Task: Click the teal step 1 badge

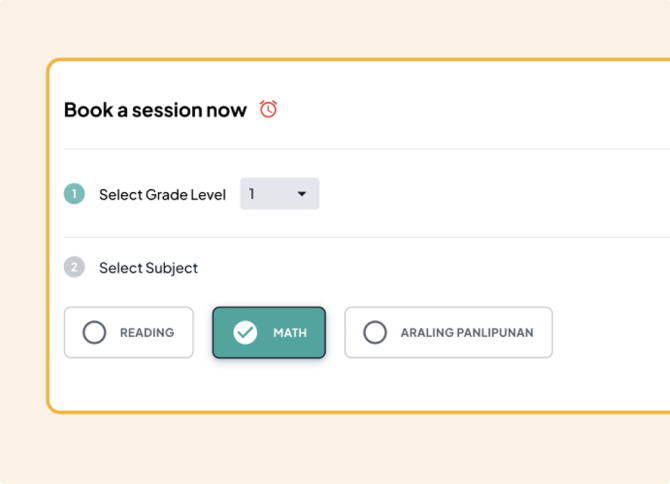Action: [x=74, y=194]
